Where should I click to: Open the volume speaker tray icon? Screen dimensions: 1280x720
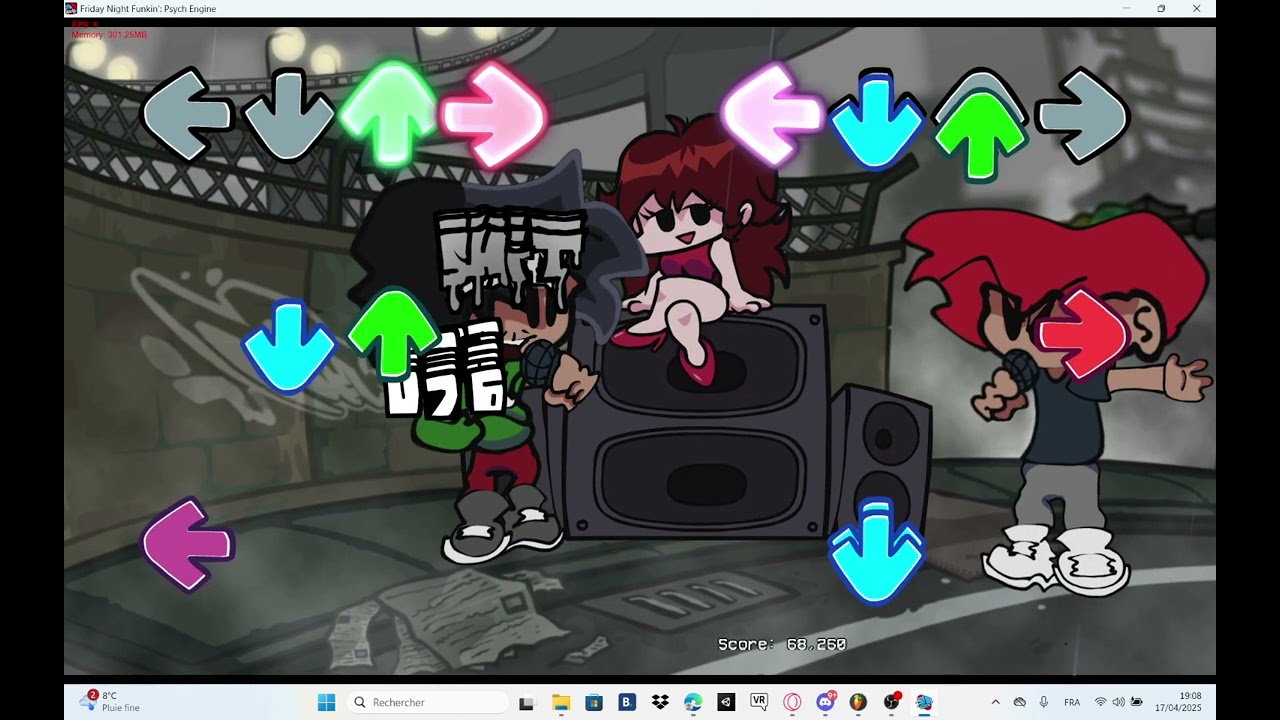[x=1118, y=702]
